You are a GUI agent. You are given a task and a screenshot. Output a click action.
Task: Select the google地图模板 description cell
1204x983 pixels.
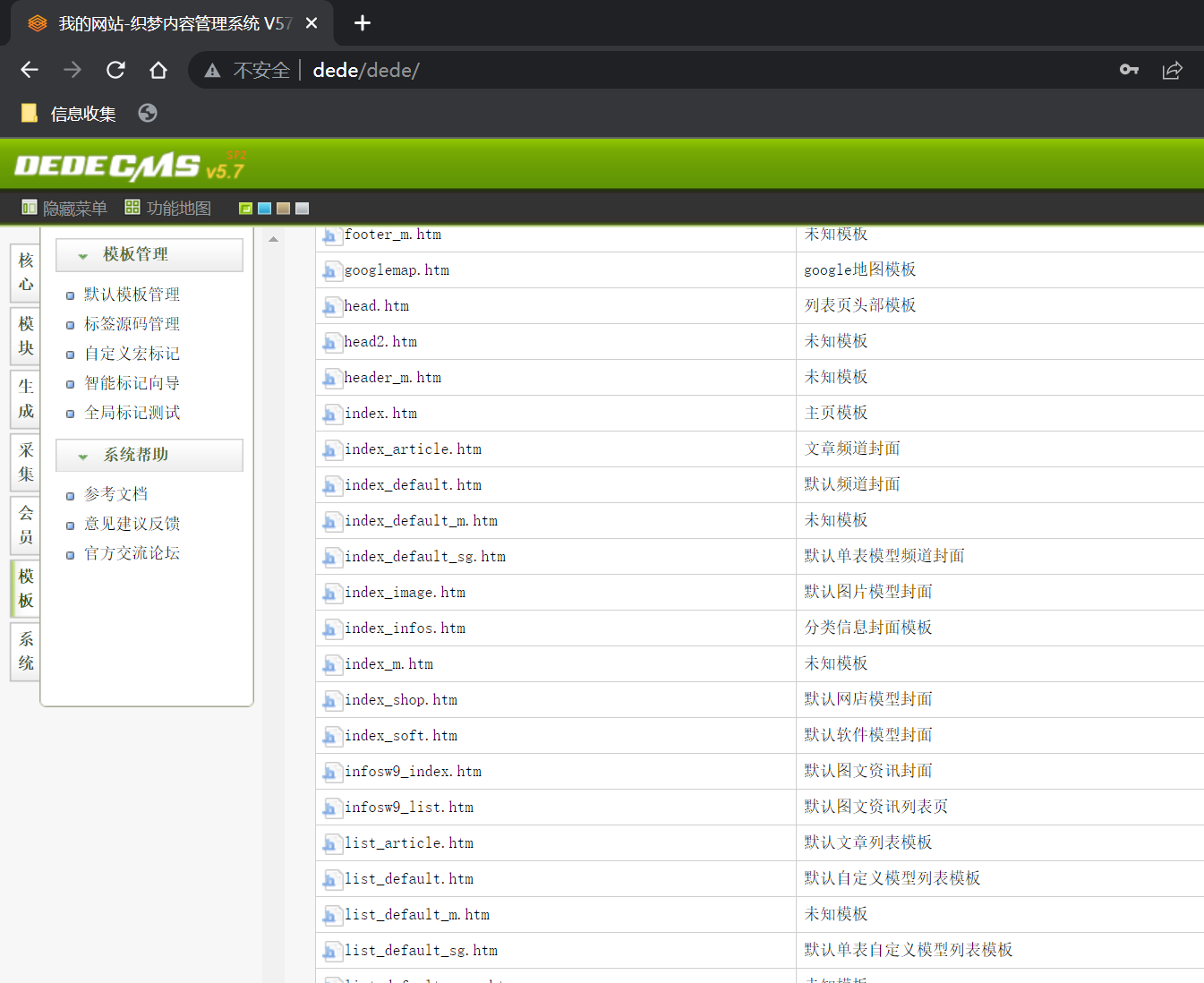pos(860,269)
